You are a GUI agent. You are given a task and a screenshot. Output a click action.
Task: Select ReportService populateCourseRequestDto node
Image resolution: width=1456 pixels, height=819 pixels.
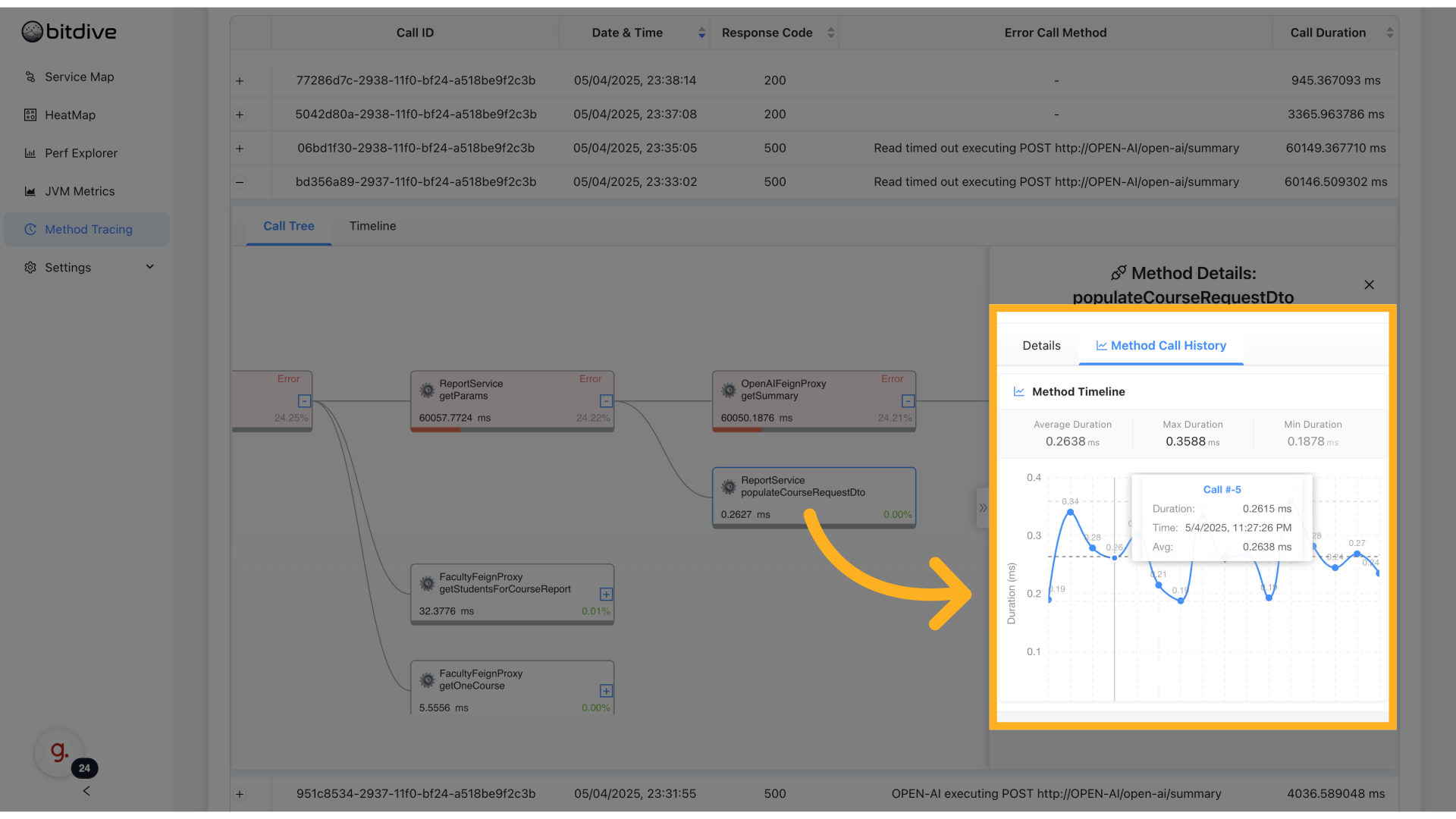pos(814,497)
